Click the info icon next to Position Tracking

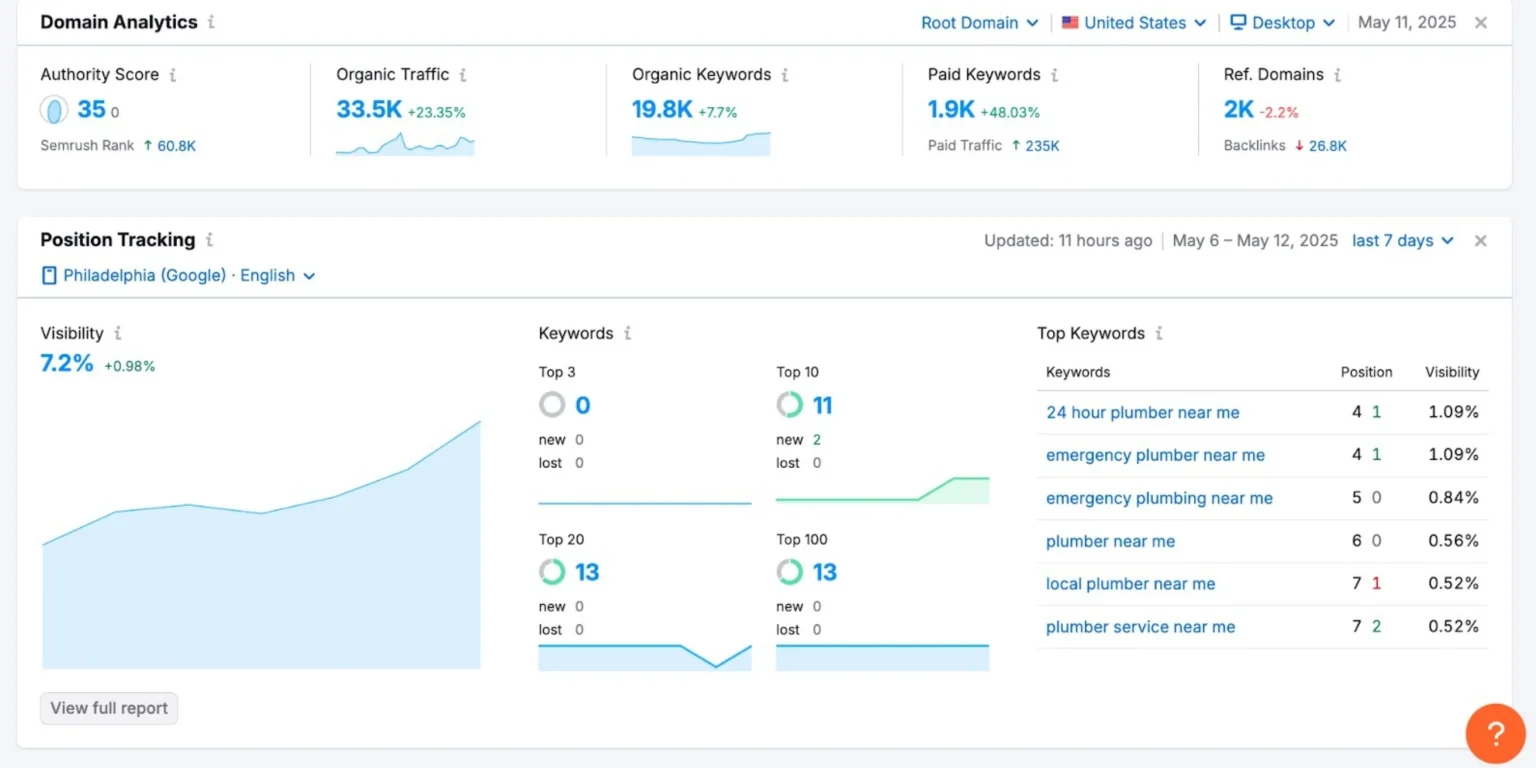coord(209,240)
